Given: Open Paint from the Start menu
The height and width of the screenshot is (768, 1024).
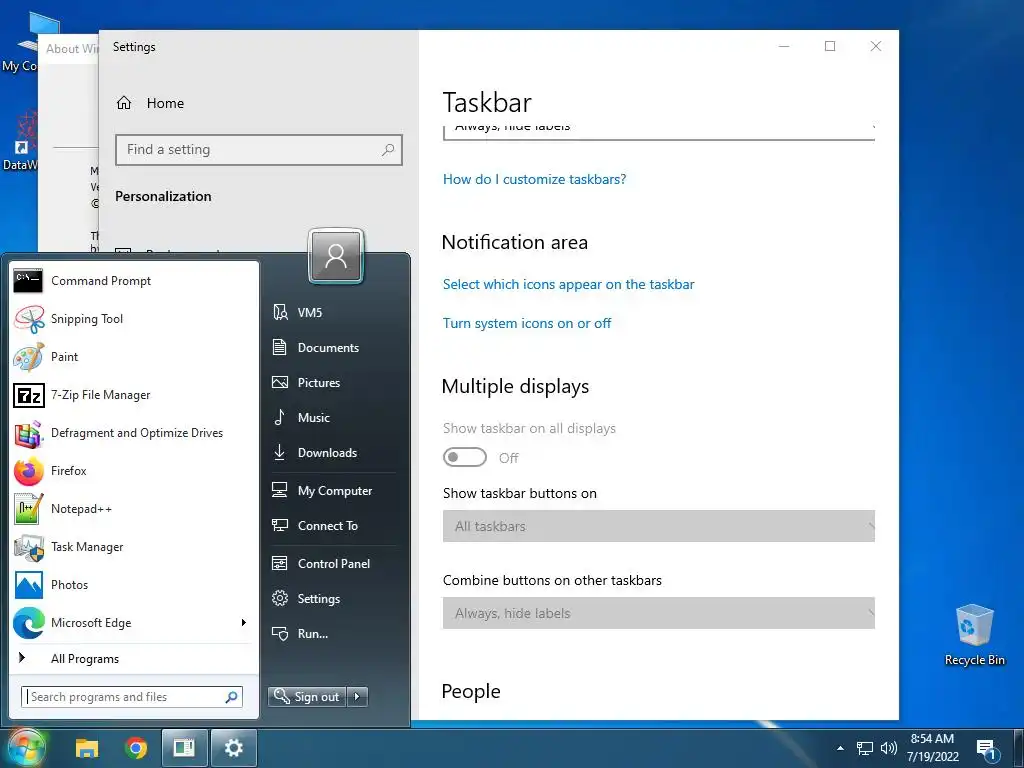Looking at the screenshot, I should (134, 357).
